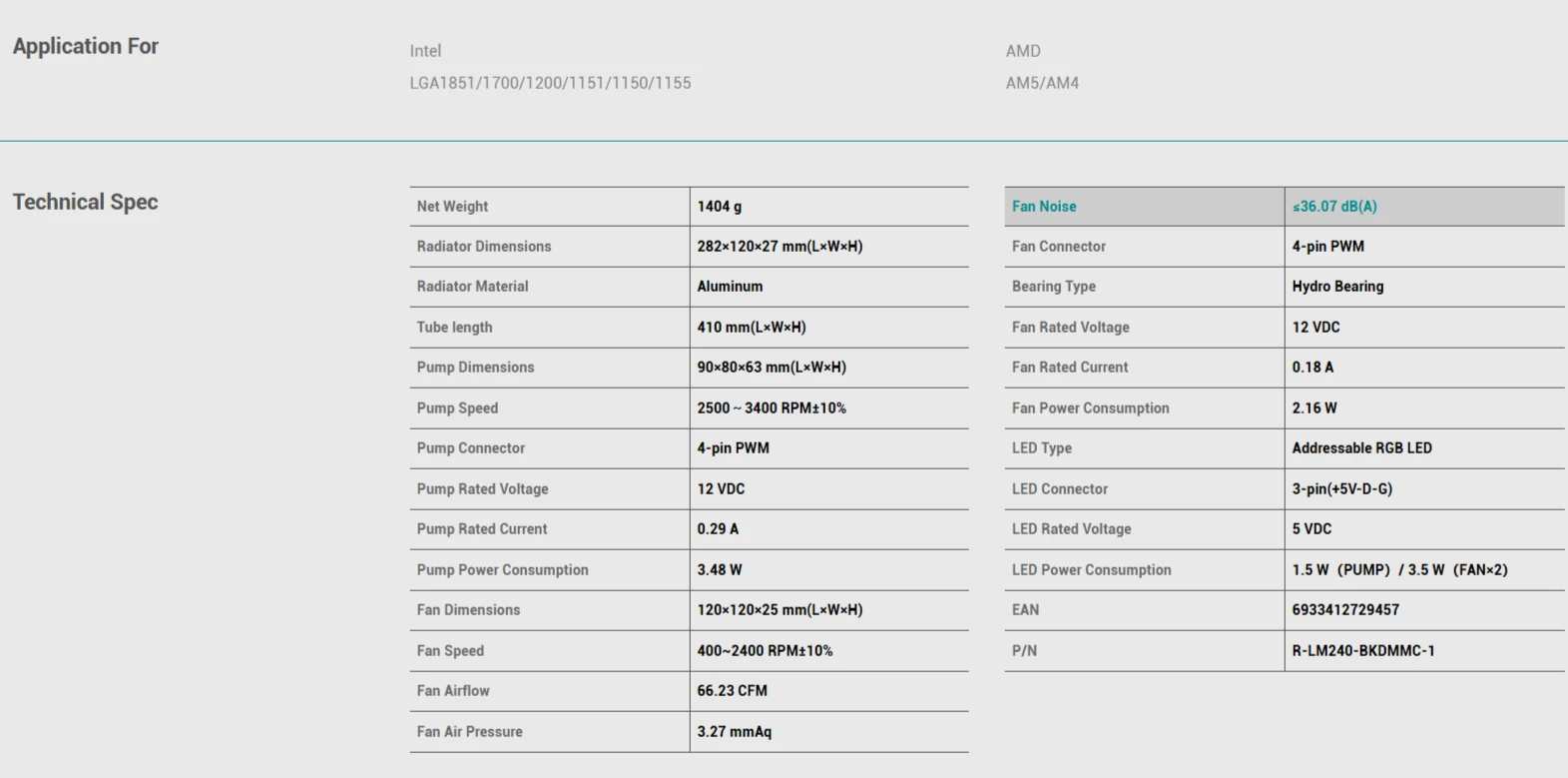
Task: Click the 'AM5/AM4' socket text
Action: [x=1042, y=83]
